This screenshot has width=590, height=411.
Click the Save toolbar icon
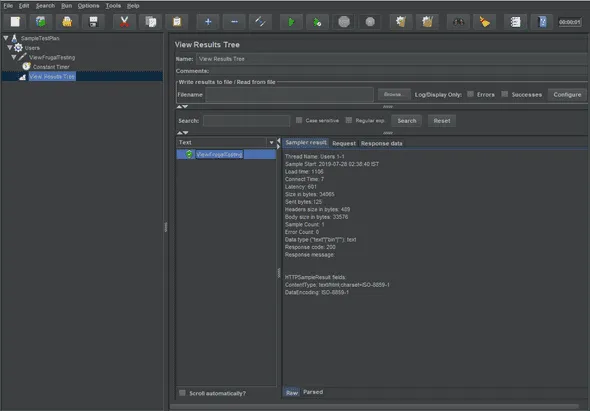tap(93, 22)
